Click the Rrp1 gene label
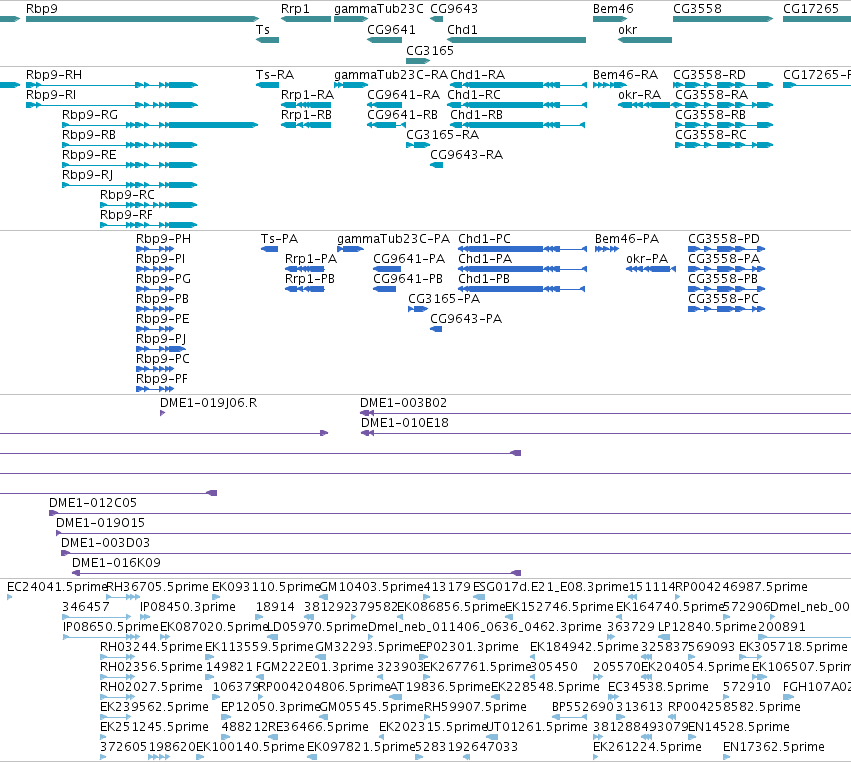851x762 pixels. [295, 9]
